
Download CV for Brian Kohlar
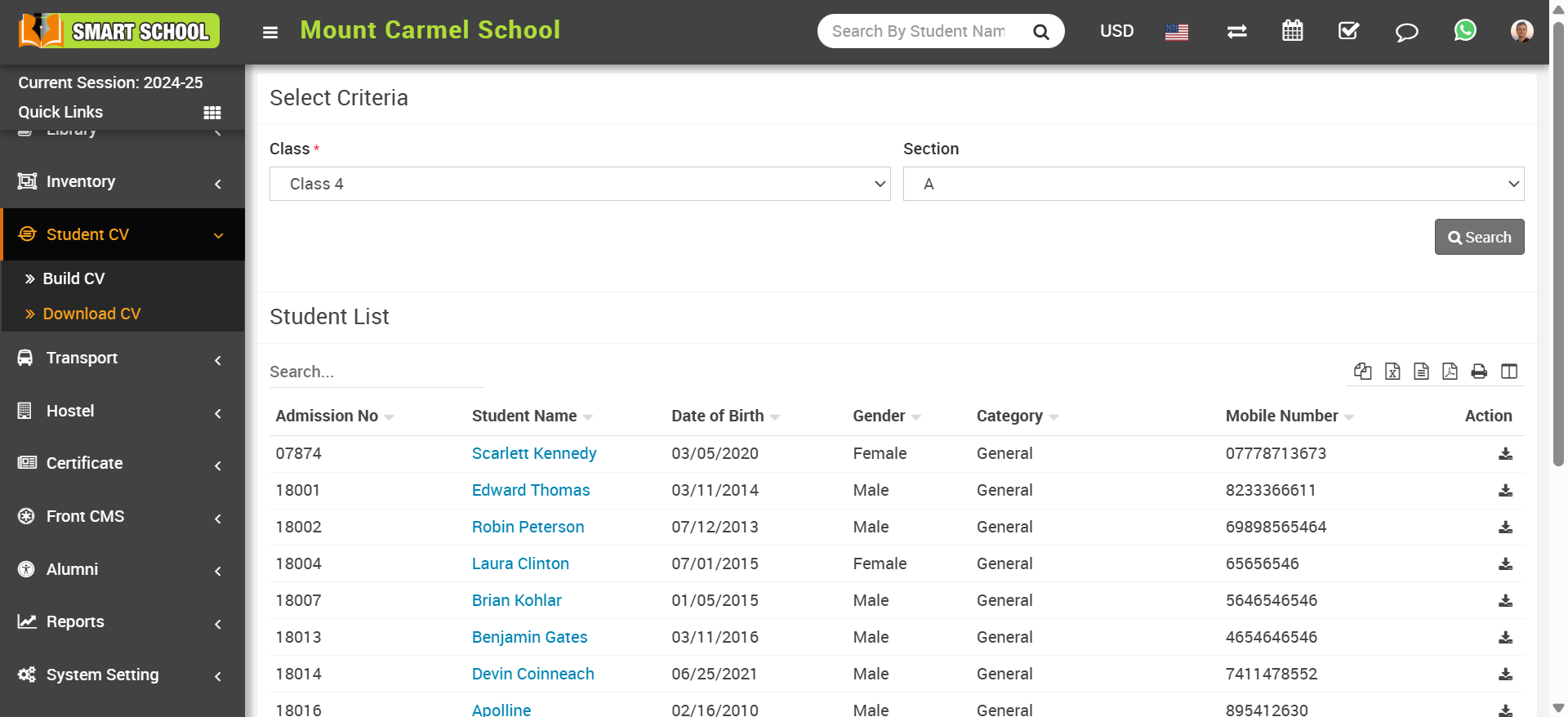[x=1505, y=601]
